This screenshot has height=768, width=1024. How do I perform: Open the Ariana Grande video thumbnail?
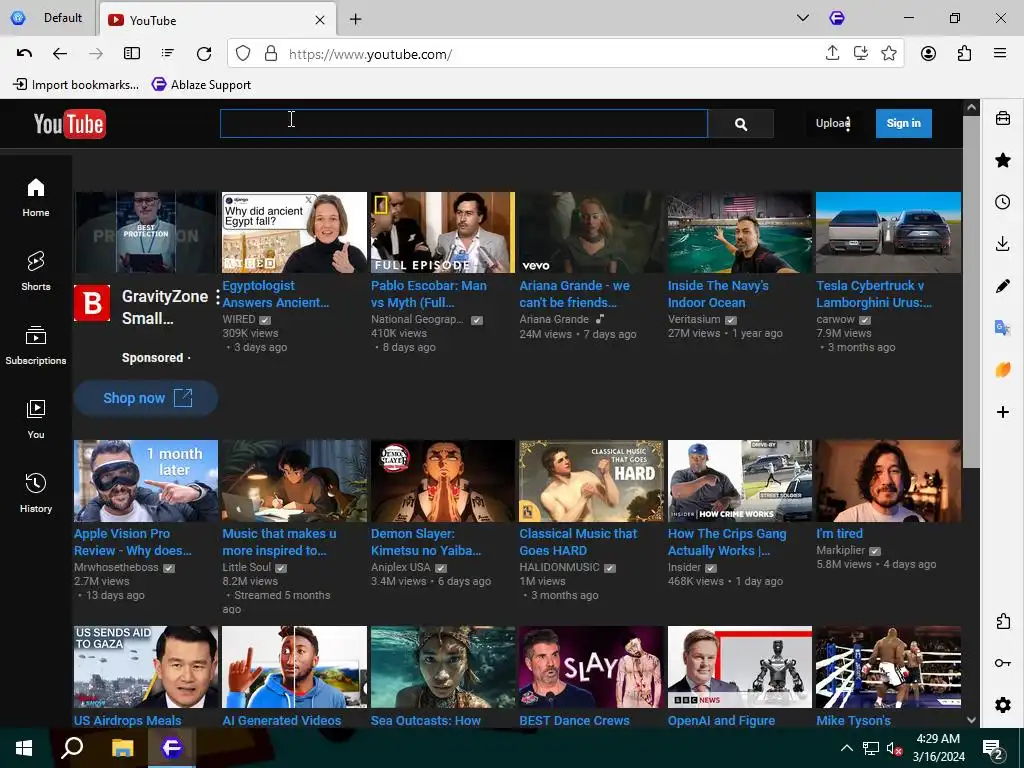click(x=591, y=232)
